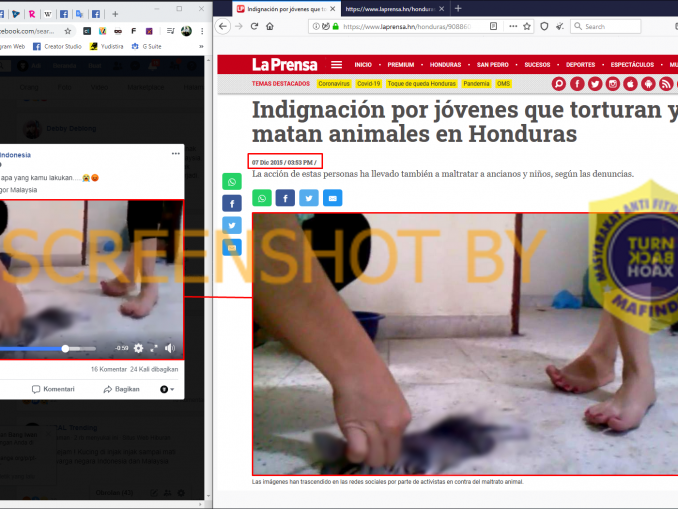Go to the Firefox home page
This screenshot has width=678, height=509.
270,26
